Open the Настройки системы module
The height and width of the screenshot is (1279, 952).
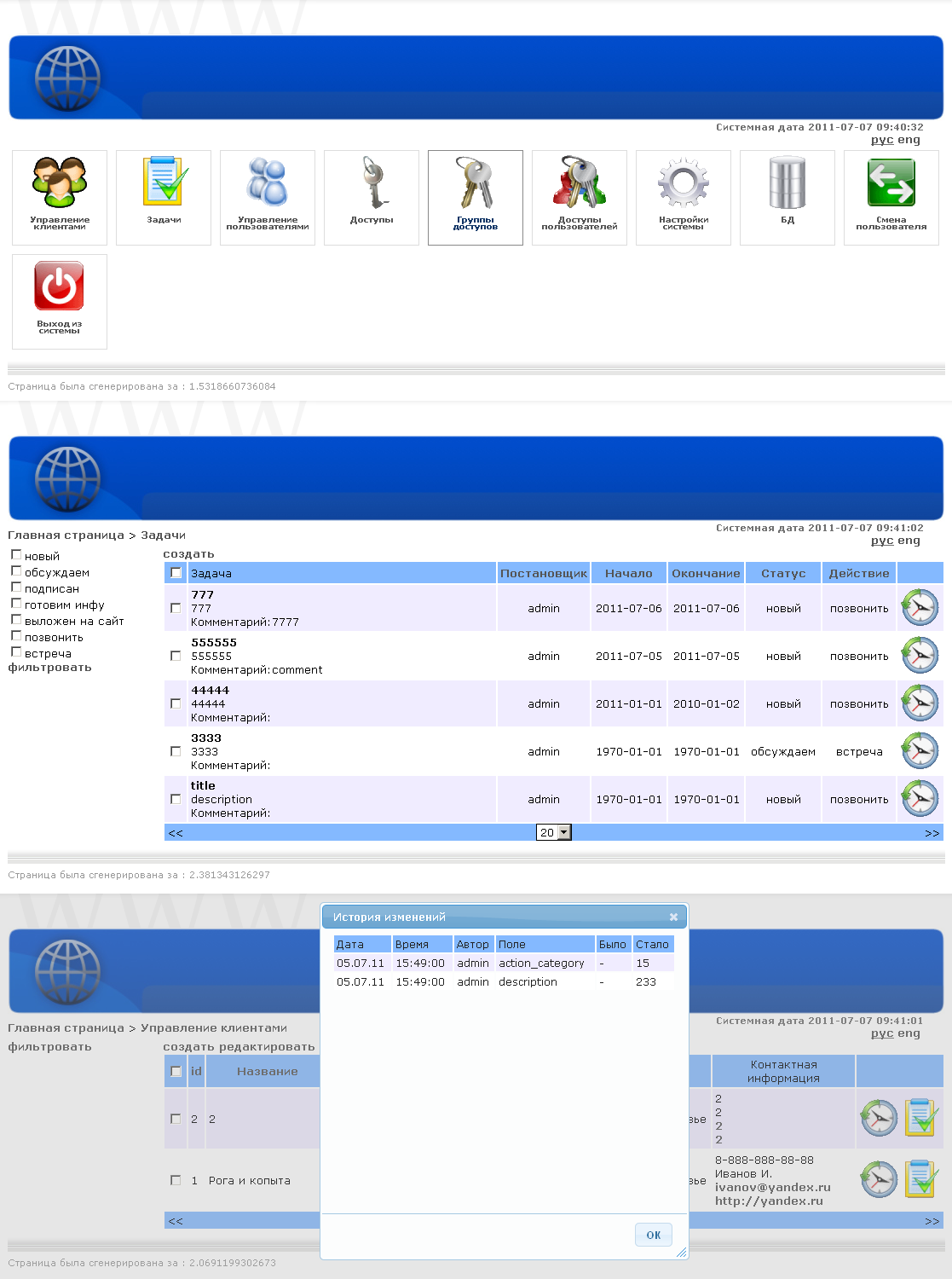[683, 197]
